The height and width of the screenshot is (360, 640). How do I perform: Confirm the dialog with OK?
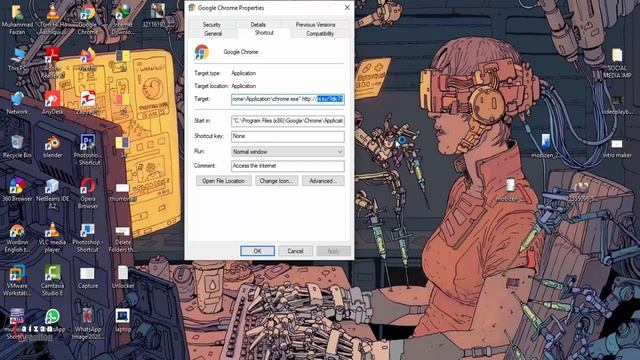[257, 251]
